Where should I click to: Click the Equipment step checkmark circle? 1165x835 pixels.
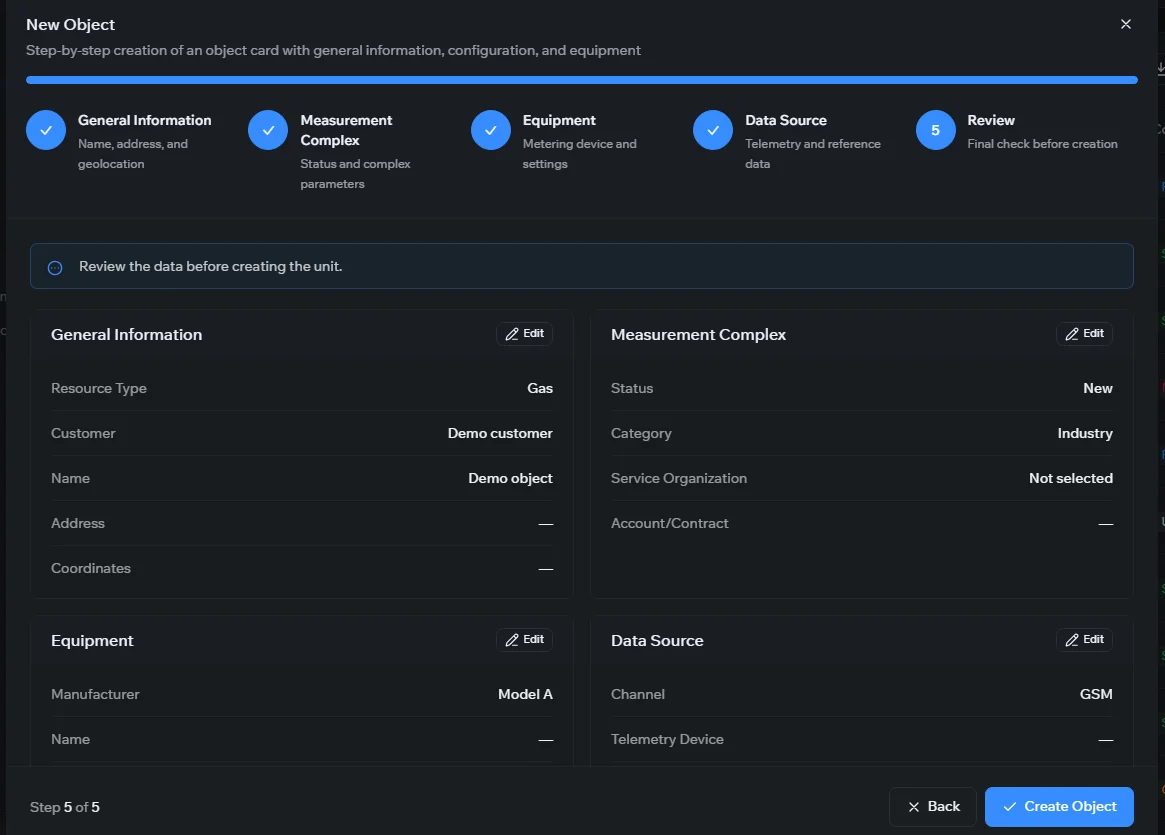click(x=491, y=130)
